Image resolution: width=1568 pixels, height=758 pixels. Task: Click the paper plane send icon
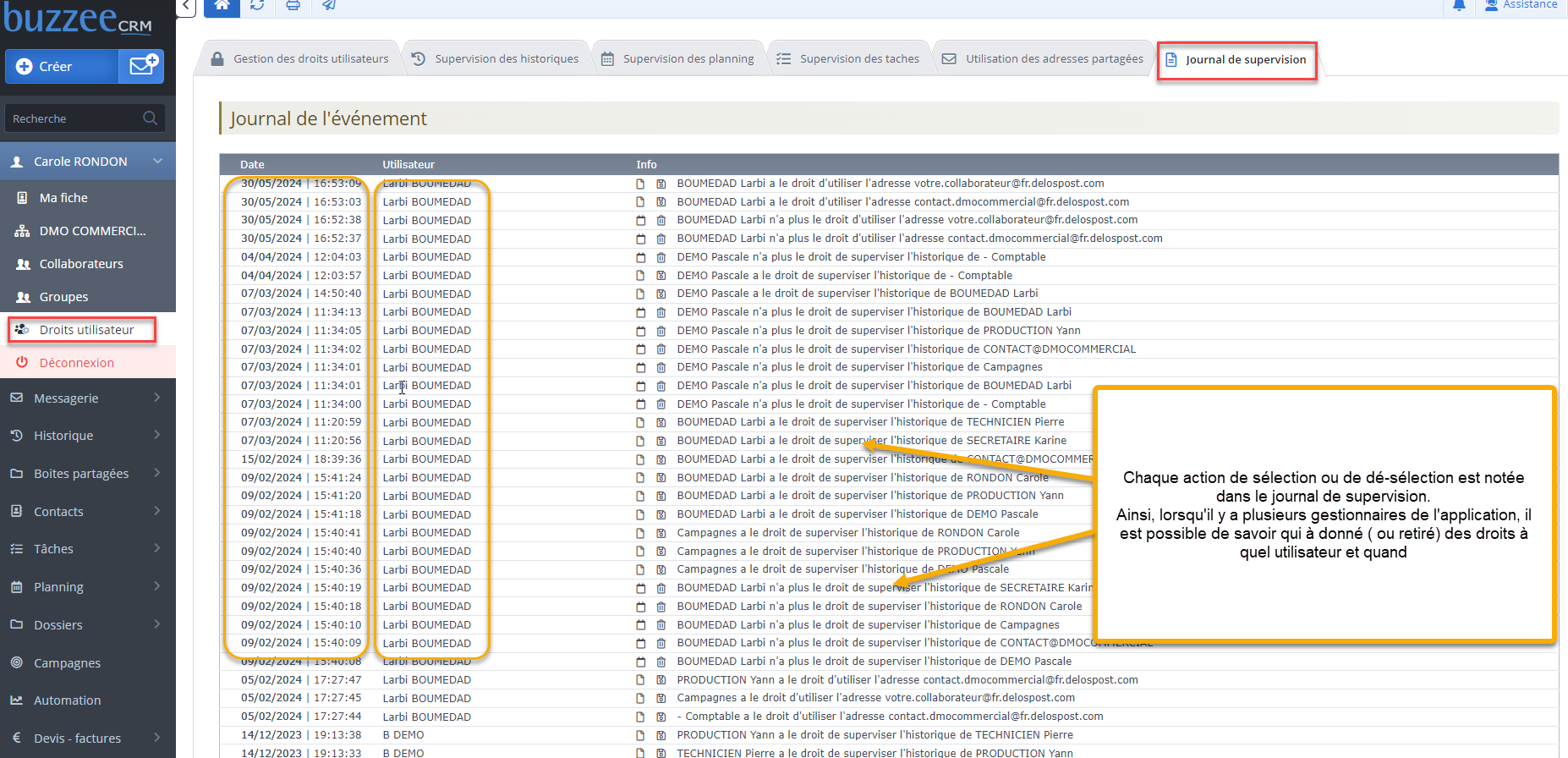click(329, 5)
